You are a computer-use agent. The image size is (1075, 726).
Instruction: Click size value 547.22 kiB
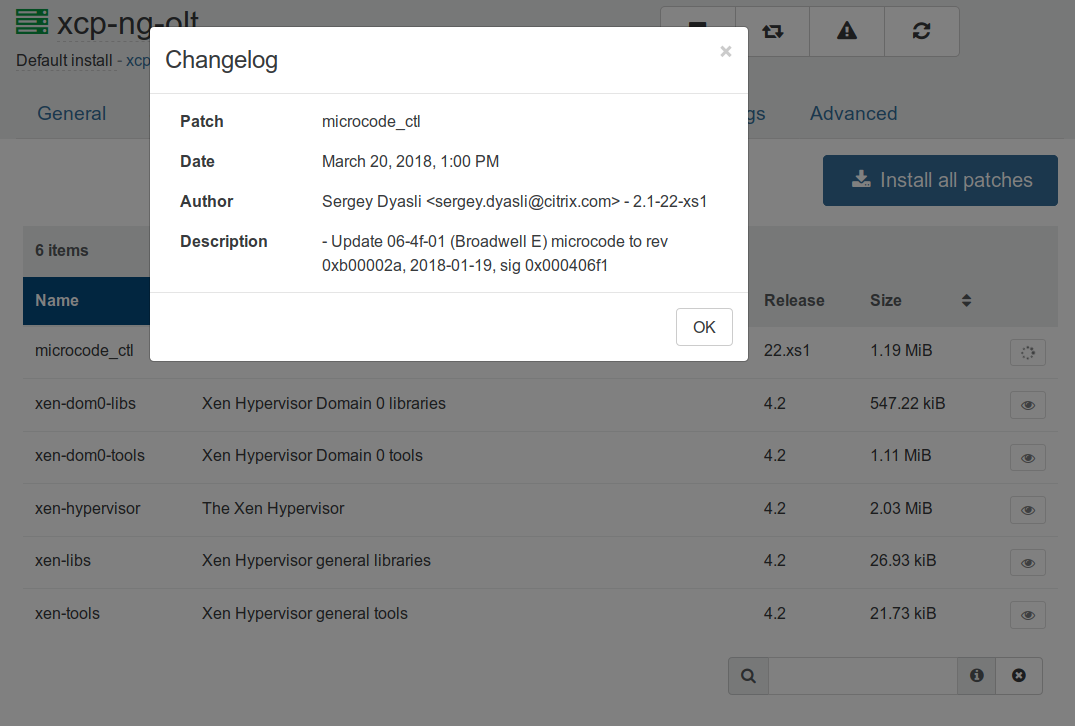coord(908,403)
